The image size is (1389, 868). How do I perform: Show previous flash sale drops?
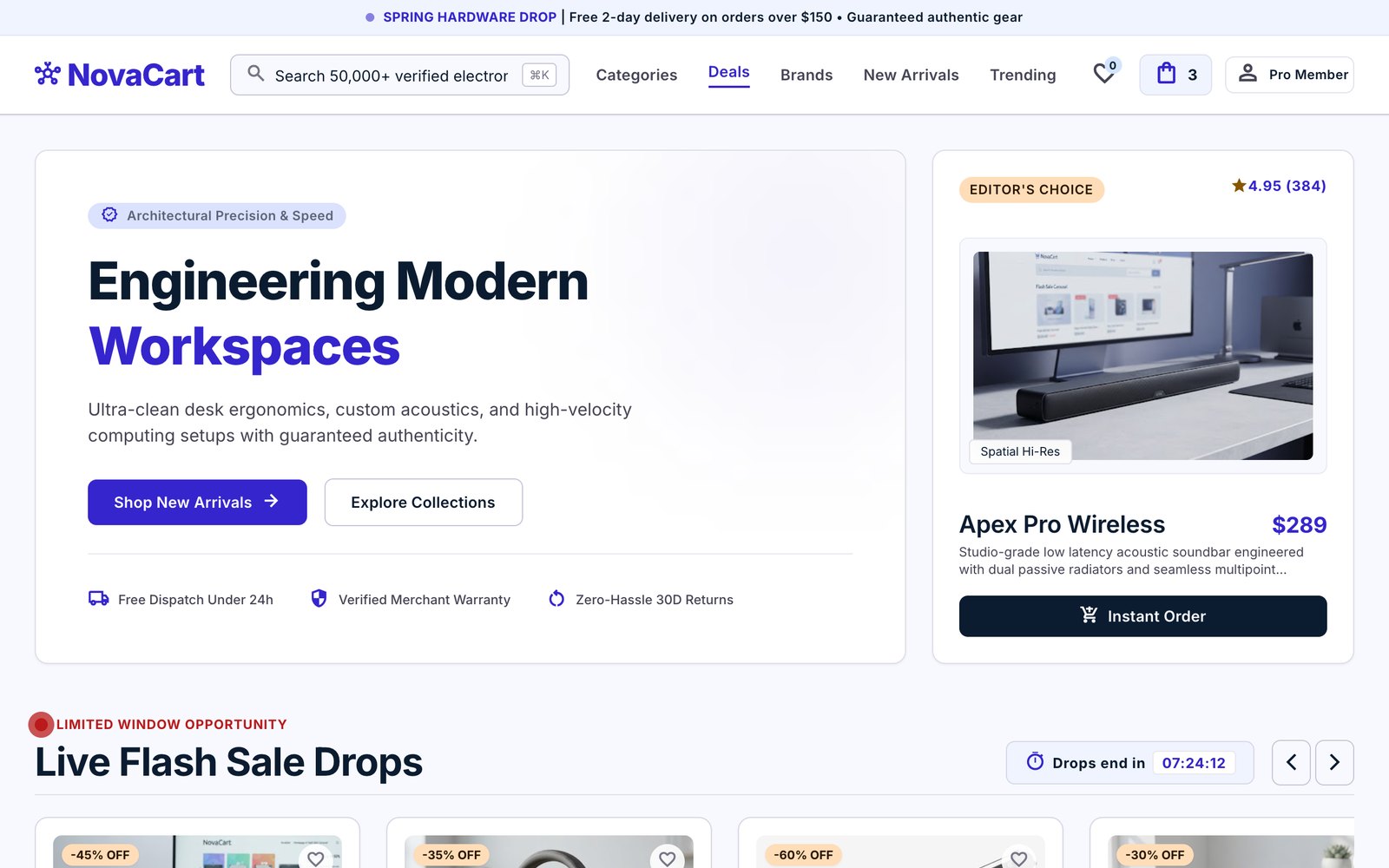[1291, 762]
